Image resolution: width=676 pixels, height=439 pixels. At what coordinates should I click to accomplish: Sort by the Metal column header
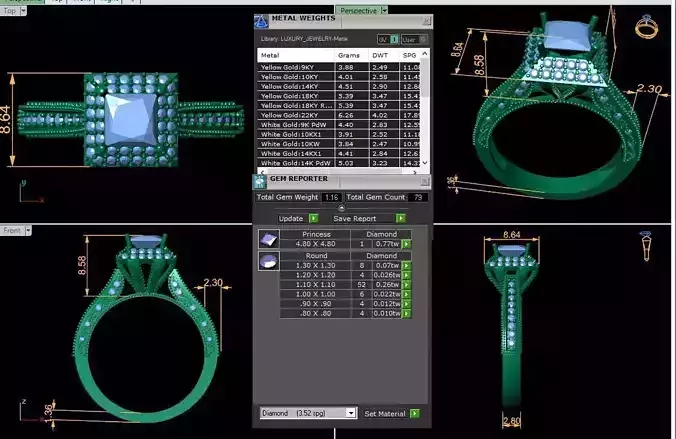[296, 55]
